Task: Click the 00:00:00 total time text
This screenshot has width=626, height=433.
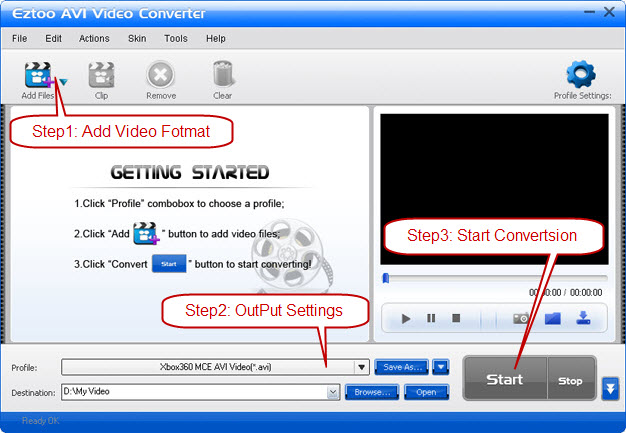Action: point(586,293)
